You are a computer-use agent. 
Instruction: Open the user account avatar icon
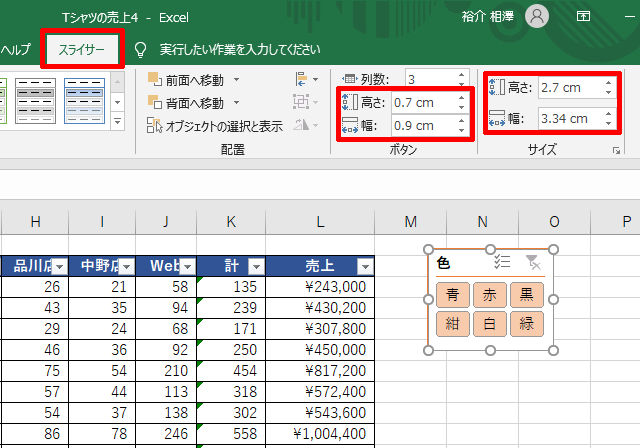(x=537, y=16)
